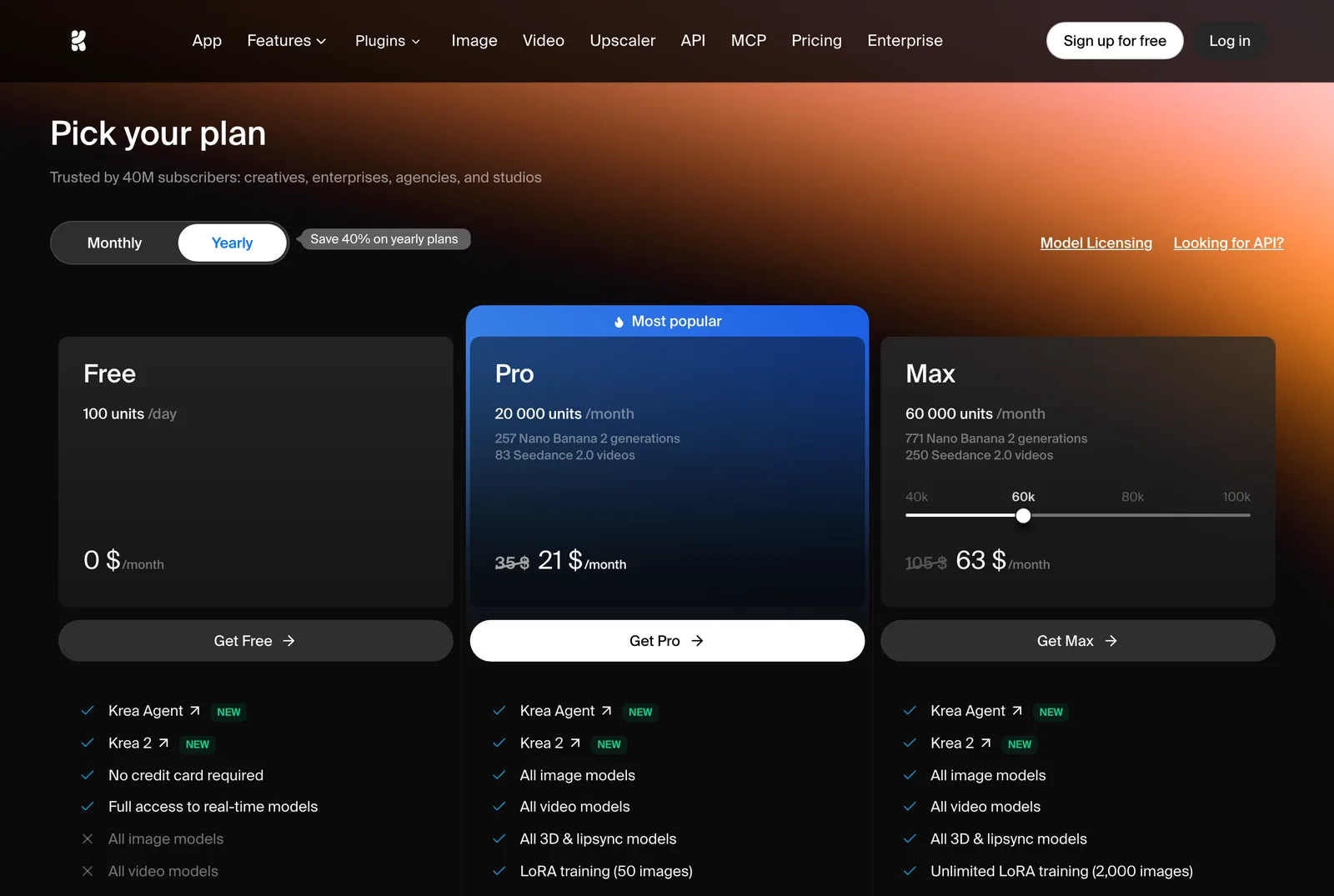Select the 80k mark on units slider
Screen dimensions: 1334x896
pyautogui.click(x=1132, y=497)
